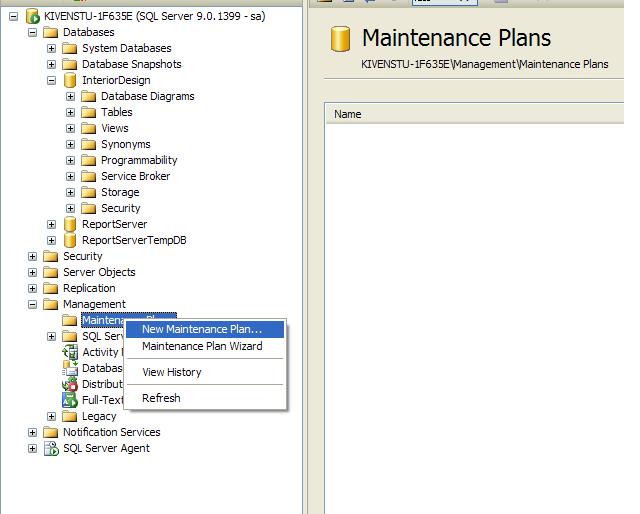Click the server icon for KIVENSTU-1F635E

pos(32,16)
